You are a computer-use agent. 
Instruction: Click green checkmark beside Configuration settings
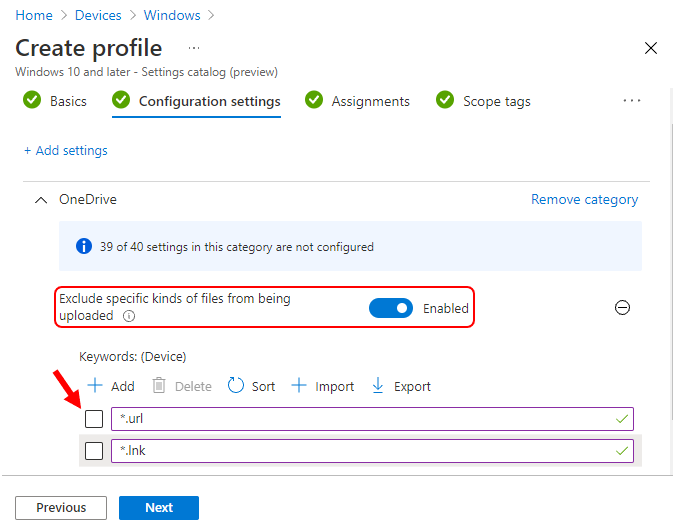(x=120, y=100)
